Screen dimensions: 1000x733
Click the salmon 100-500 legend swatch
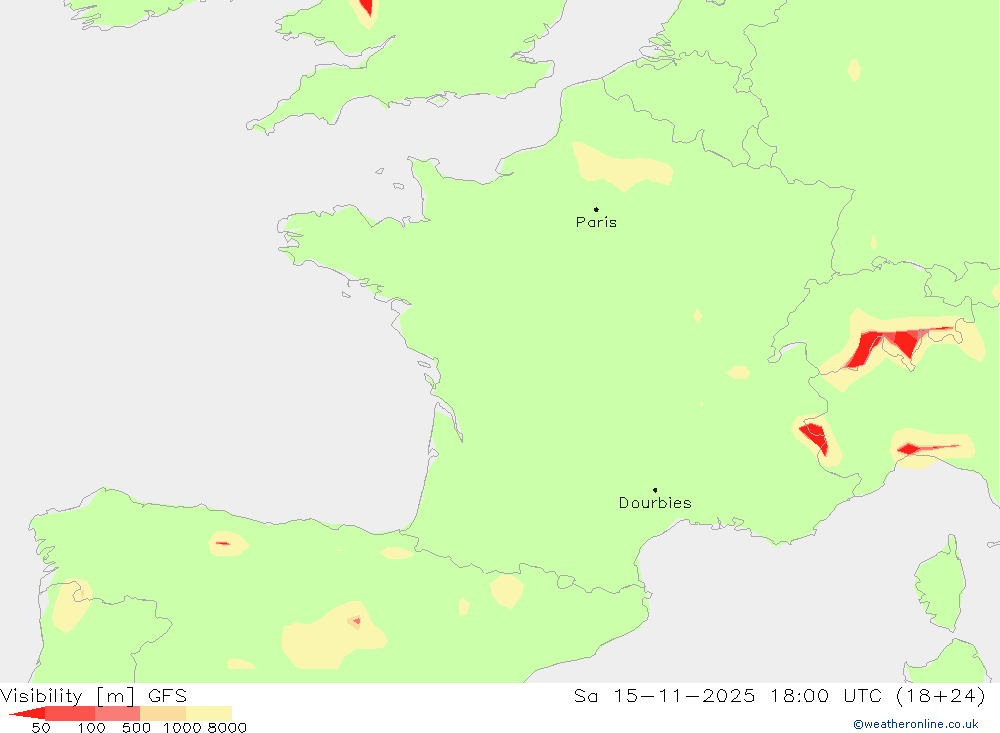[x=117, y=713]
